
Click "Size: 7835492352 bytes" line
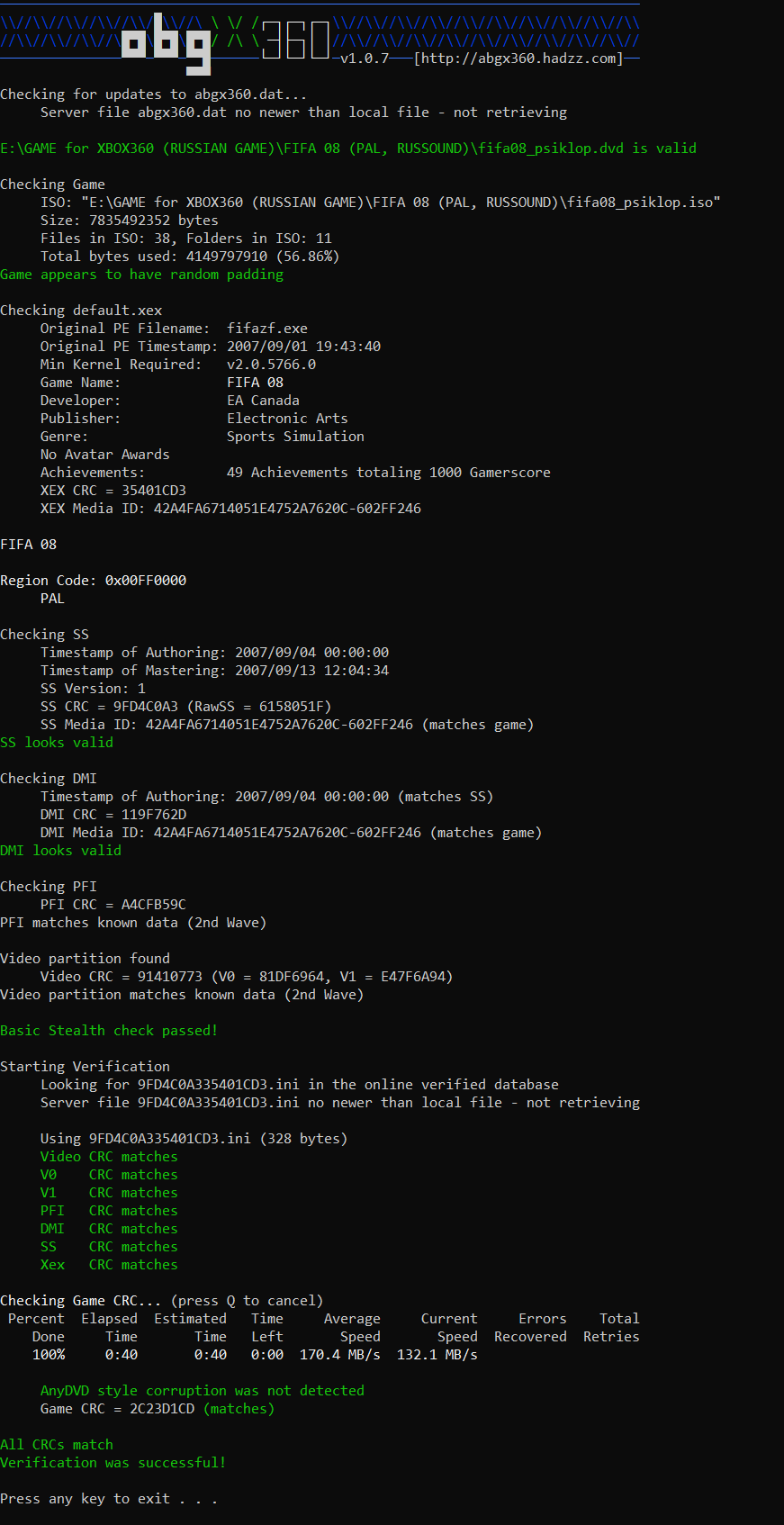[130, 221]
